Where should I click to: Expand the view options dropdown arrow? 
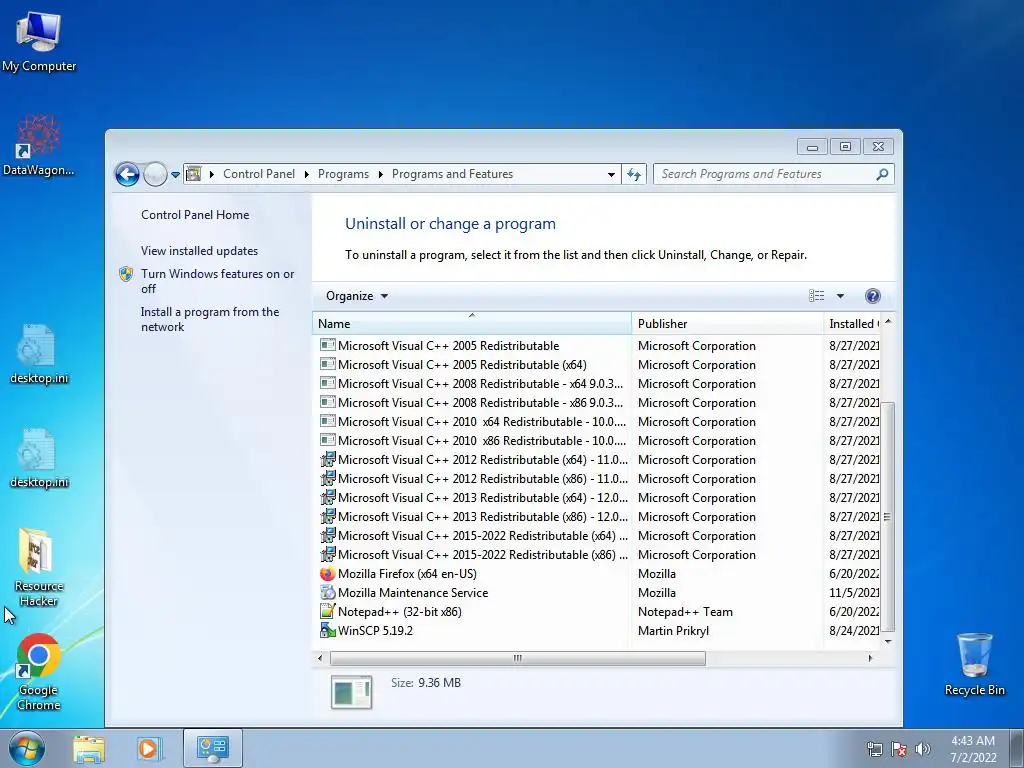pos(840,296)
